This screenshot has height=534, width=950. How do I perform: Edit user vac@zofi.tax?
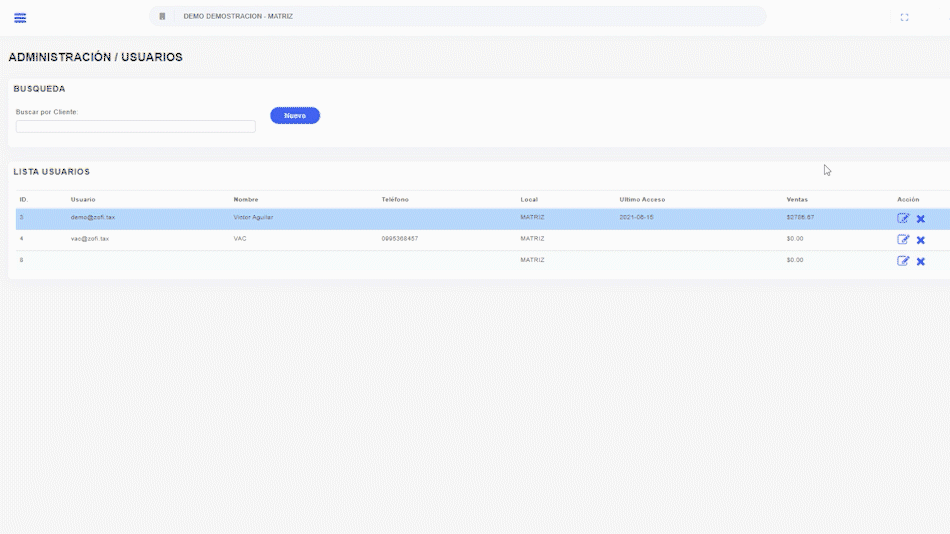903,239
